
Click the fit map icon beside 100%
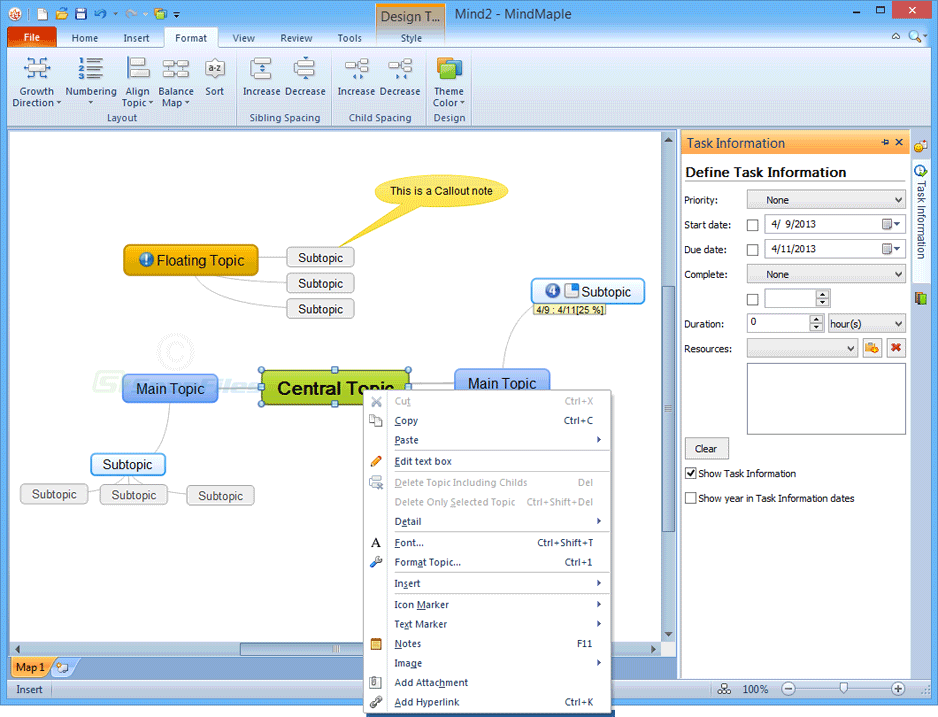pos(724,689)
